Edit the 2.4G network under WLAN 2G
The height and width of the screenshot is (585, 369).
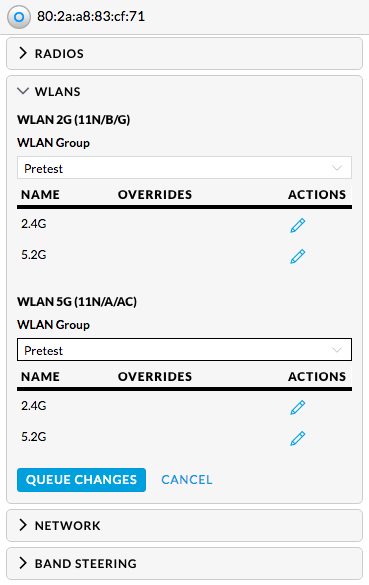(x=298, y=225)
